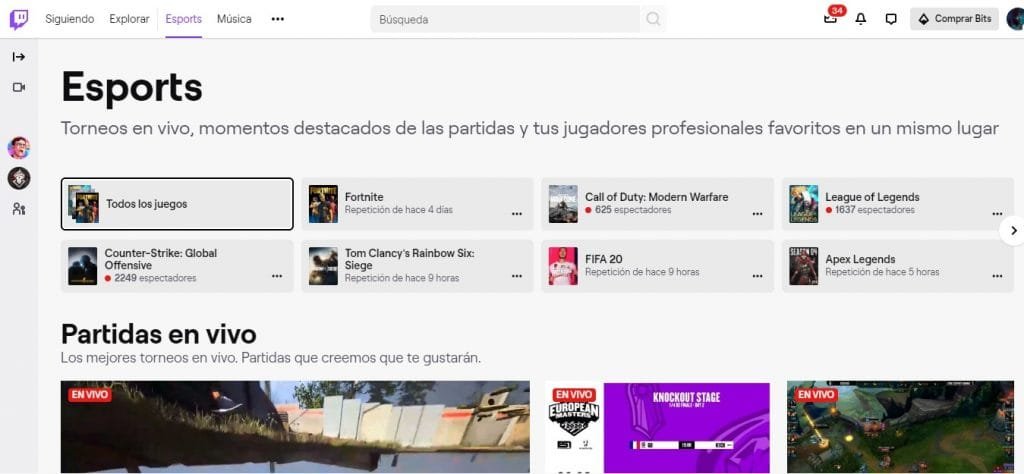Open the whispers chat icon
Viewport: 1024px width, 474px height.
pyautogui.click(x=891, y=19)
